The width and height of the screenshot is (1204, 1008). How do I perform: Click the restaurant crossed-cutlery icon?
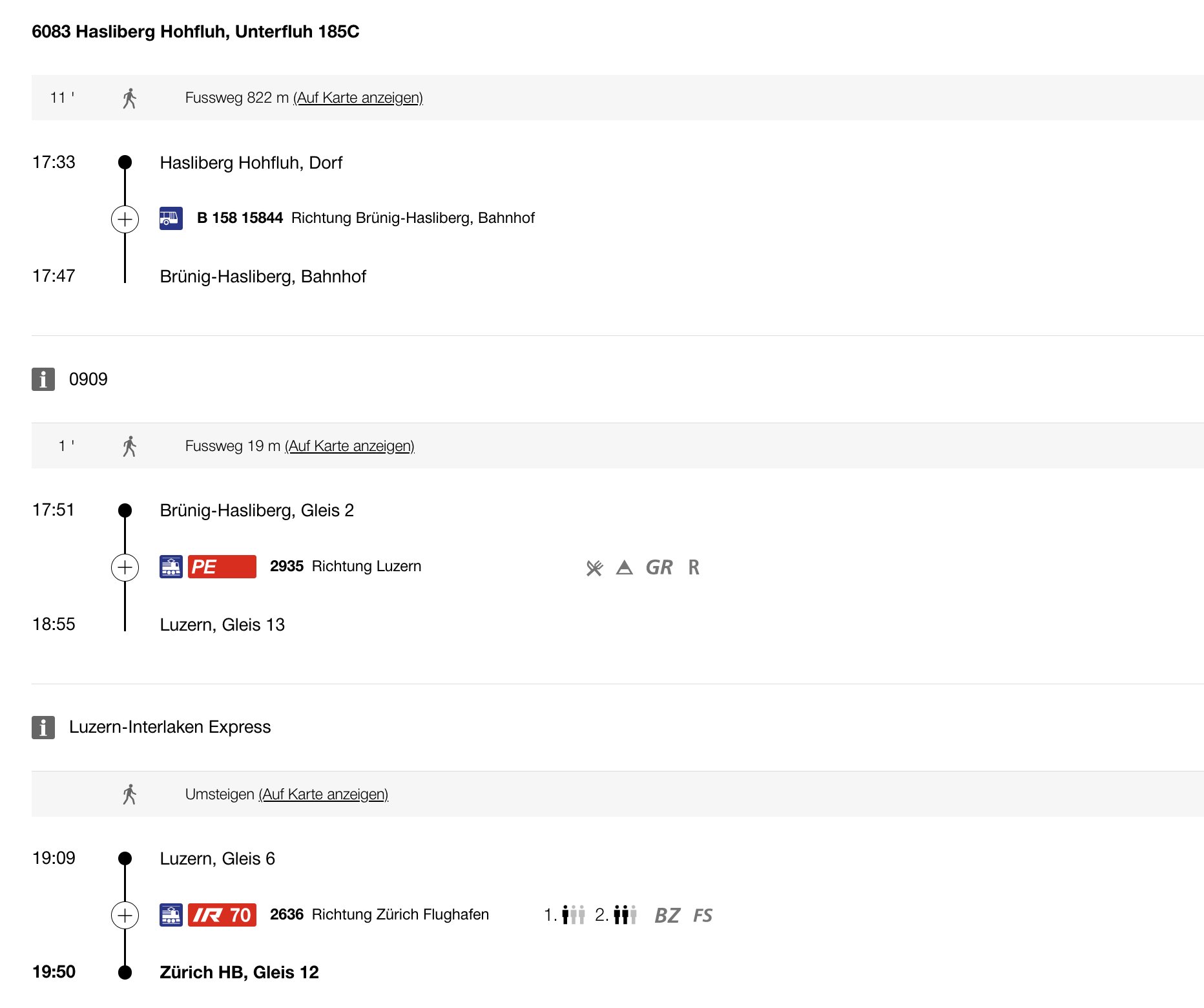coord(594,567)
